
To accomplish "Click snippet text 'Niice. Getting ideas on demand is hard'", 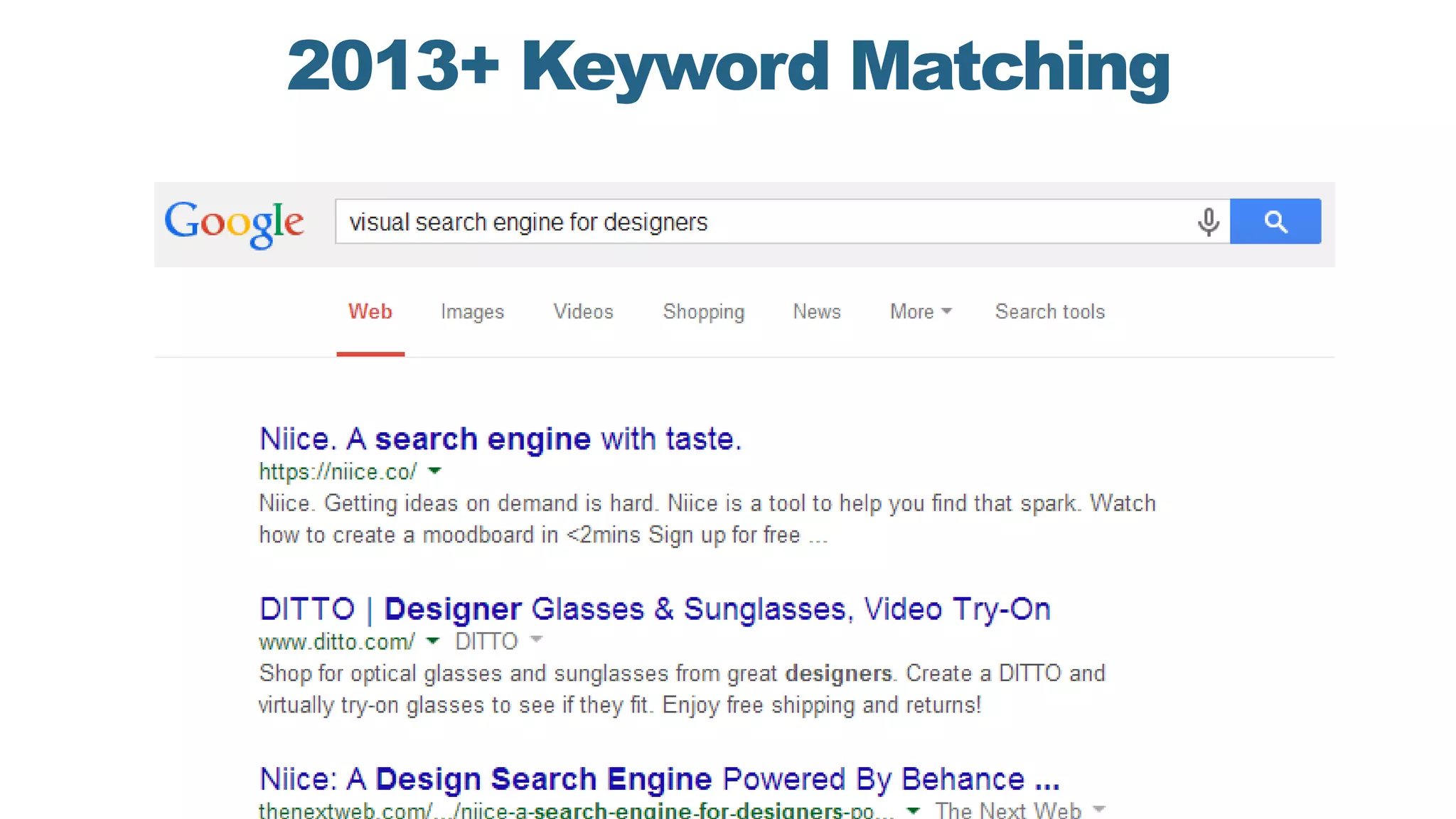I will click(456, 503).
